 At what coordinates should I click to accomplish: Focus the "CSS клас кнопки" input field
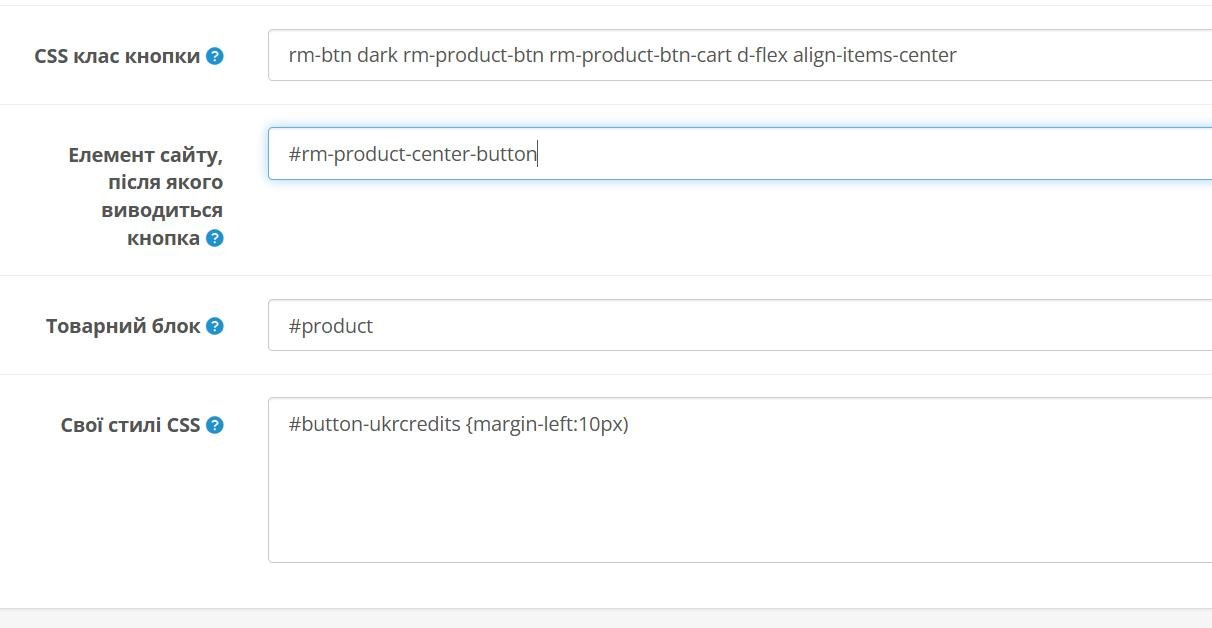pyautogui.click(x=740, y=55)
